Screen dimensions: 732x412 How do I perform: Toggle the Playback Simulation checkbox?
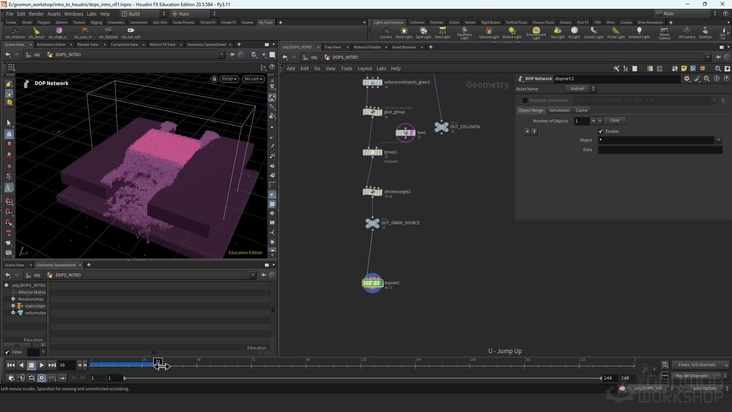coord(525,100)
